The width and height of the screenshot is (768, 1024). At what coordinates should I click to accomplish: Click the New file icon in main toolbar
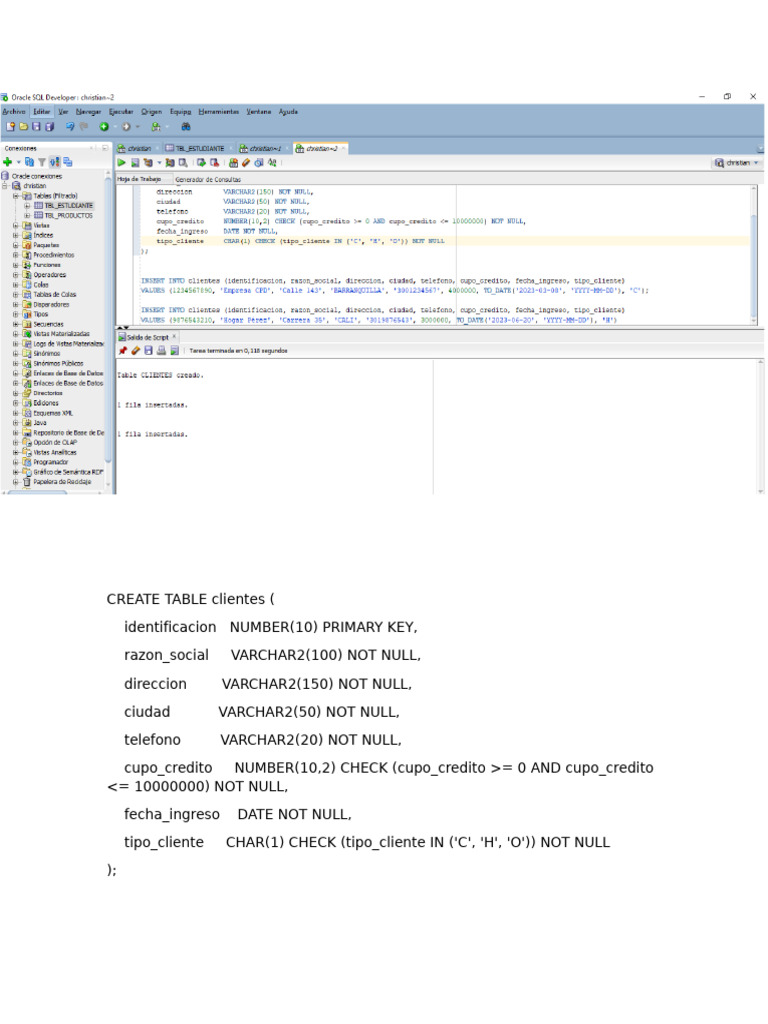[x=10, y=127]
